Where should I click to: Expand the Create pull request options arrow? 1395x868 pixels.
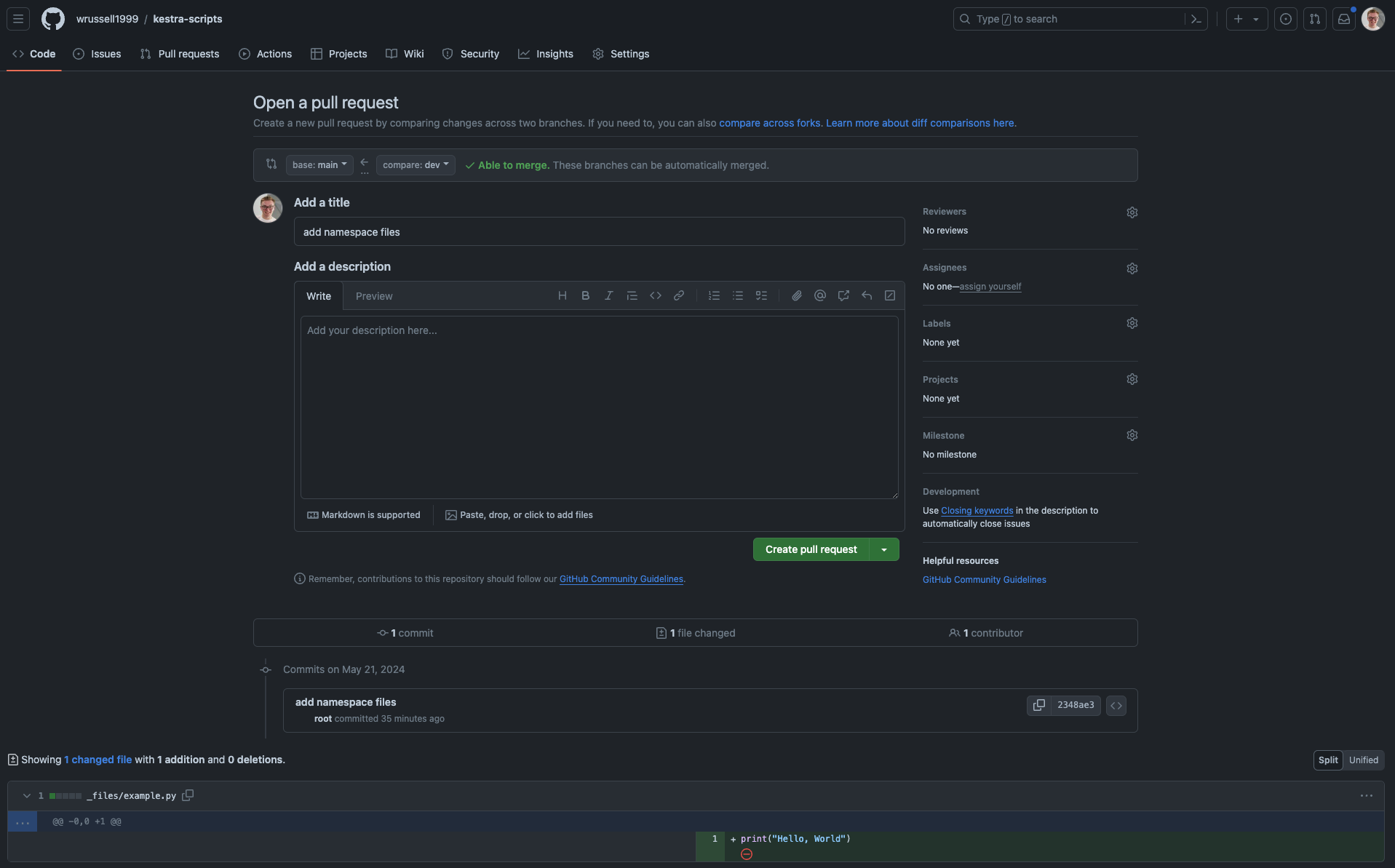(884, 549)
